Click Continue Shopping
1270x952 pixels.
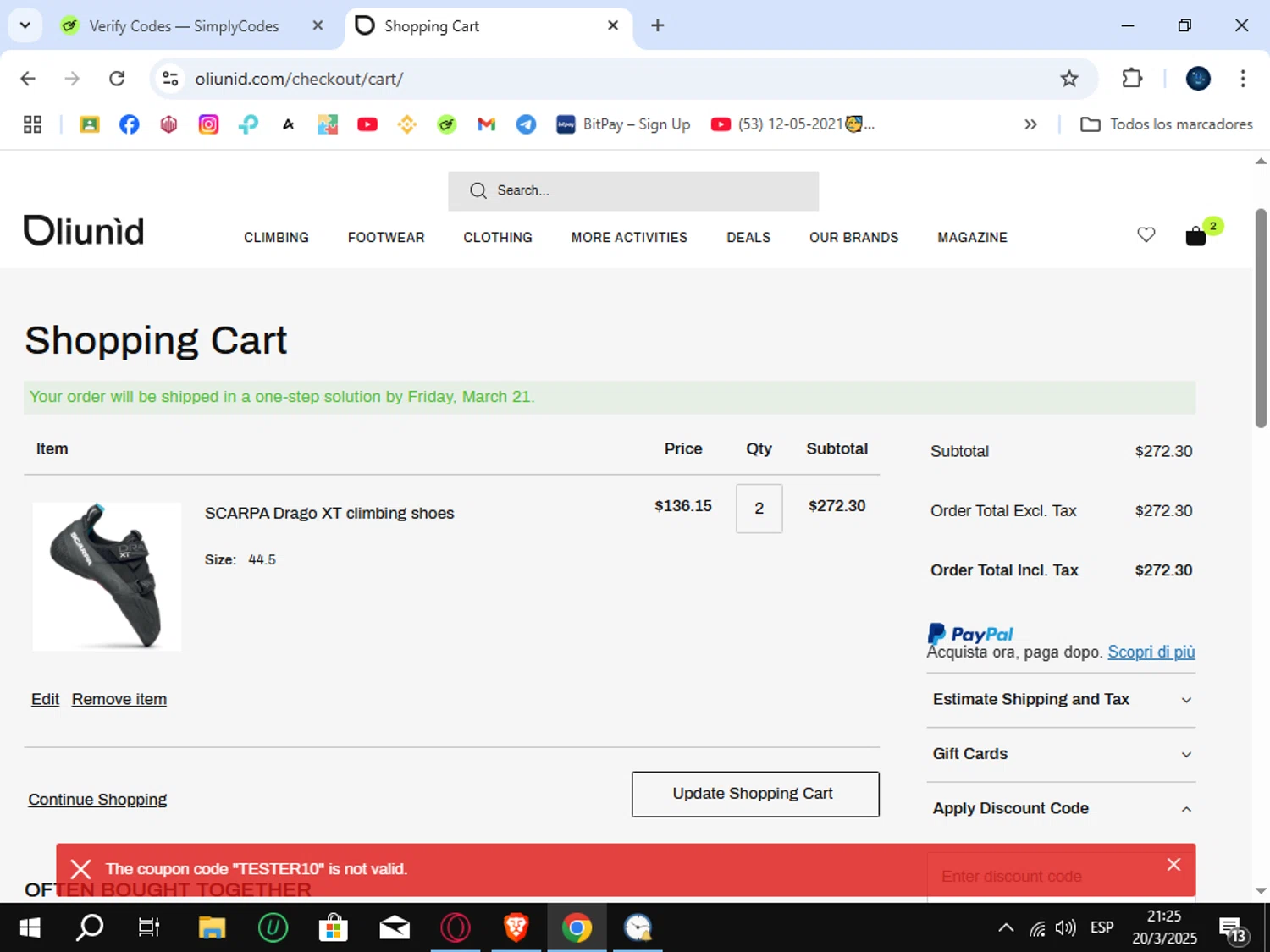tap(97, 800)
